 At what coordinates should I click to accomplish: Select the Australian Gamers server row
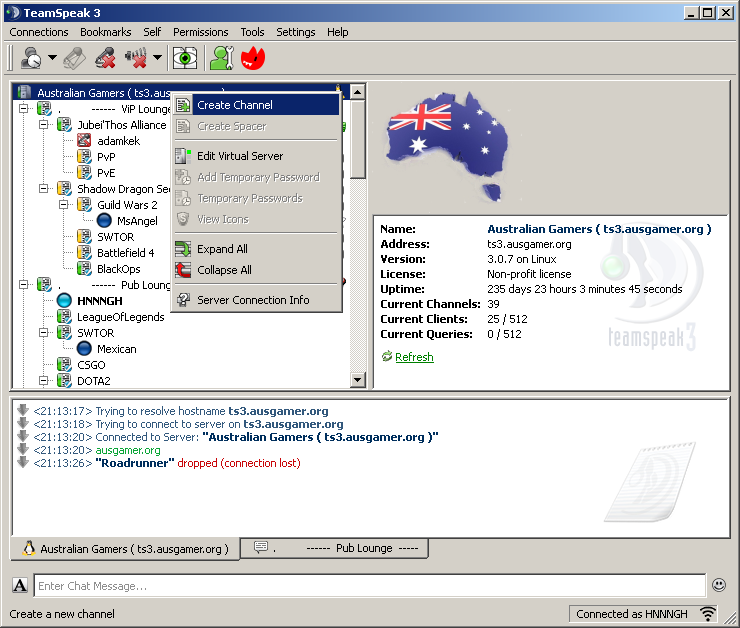pos(181,92)
